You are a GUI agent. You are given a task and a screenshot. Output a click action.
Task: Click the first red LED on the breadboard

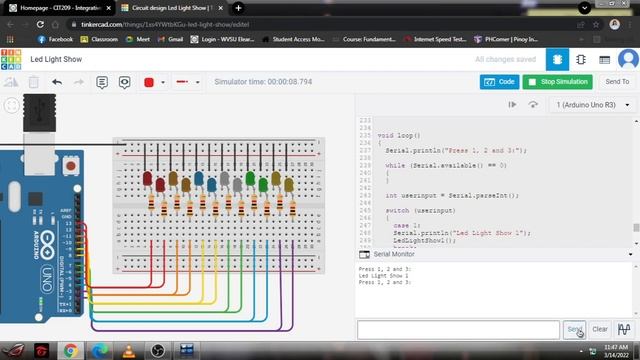(147, 179)
